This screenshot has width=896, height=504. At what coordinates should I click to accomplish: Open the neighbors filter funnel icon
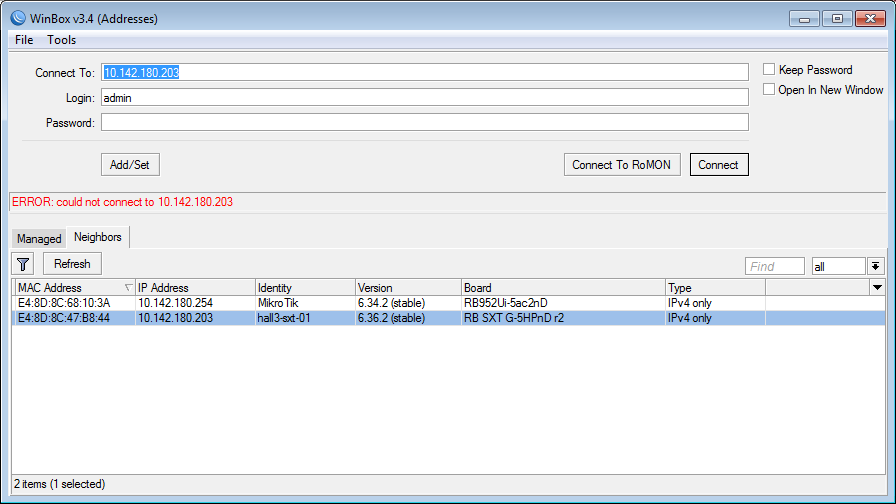23,264
